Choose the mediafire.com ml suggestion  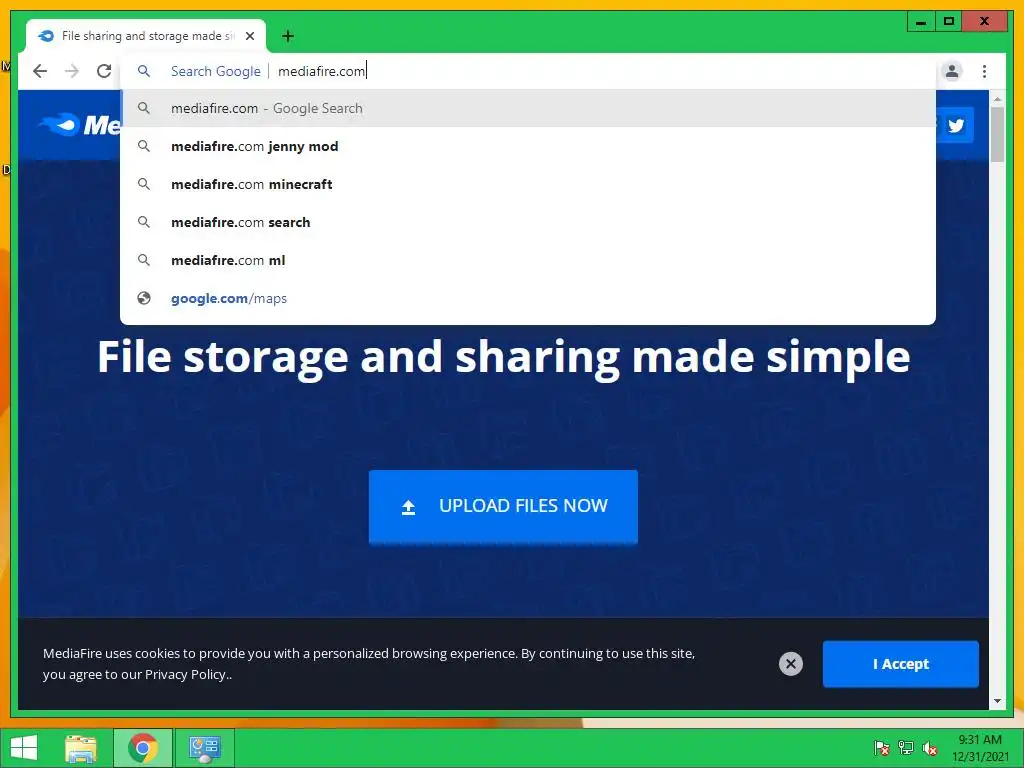pos(528,260)
